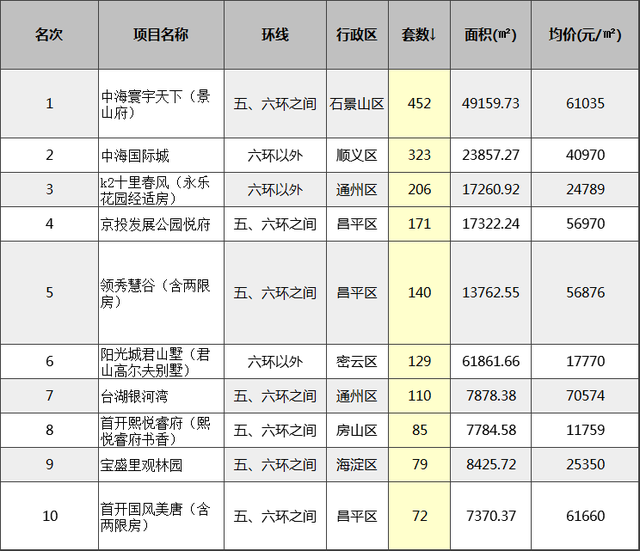Screen dimensions: 640x551
Task: Click the 面积(㎡) column header
Action: 491,35
